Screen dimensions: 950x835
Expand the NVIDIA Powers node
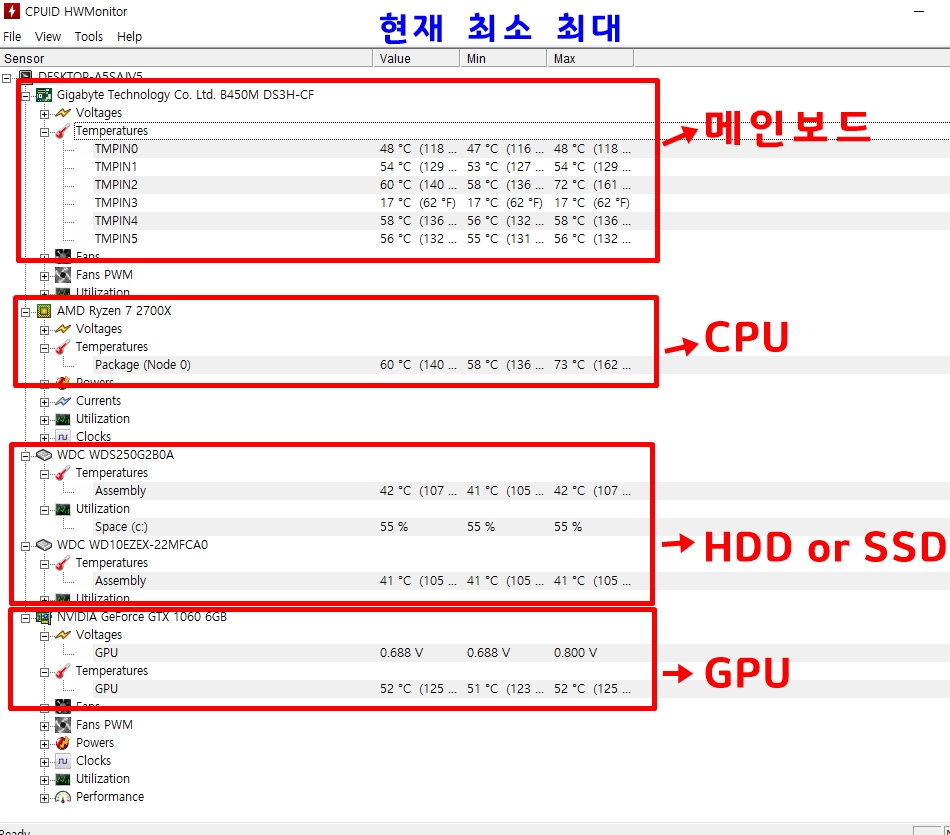[44, 745]
